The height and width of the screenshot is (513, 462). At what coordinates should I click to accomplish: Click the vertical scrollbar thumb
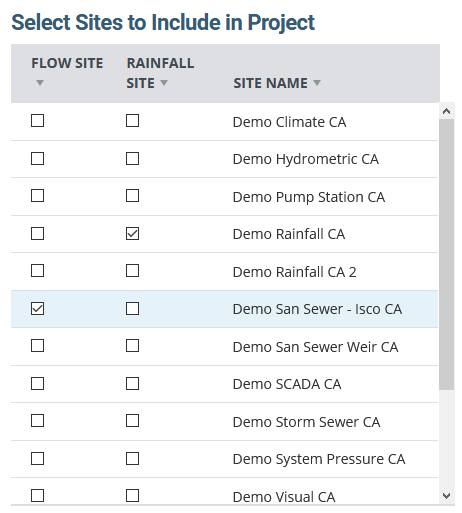point(447,254)
